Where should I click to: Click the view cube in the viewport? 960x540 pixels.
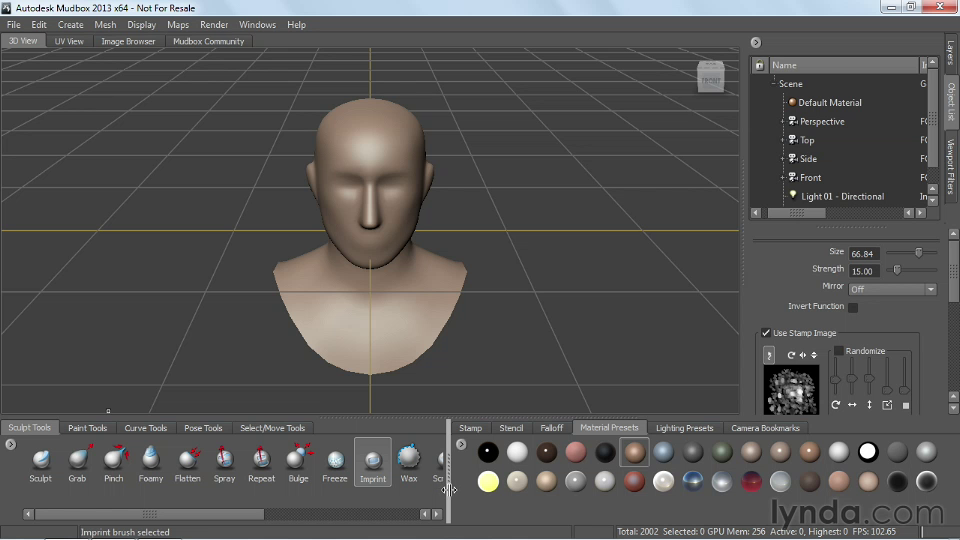click(x=710, y=78)
